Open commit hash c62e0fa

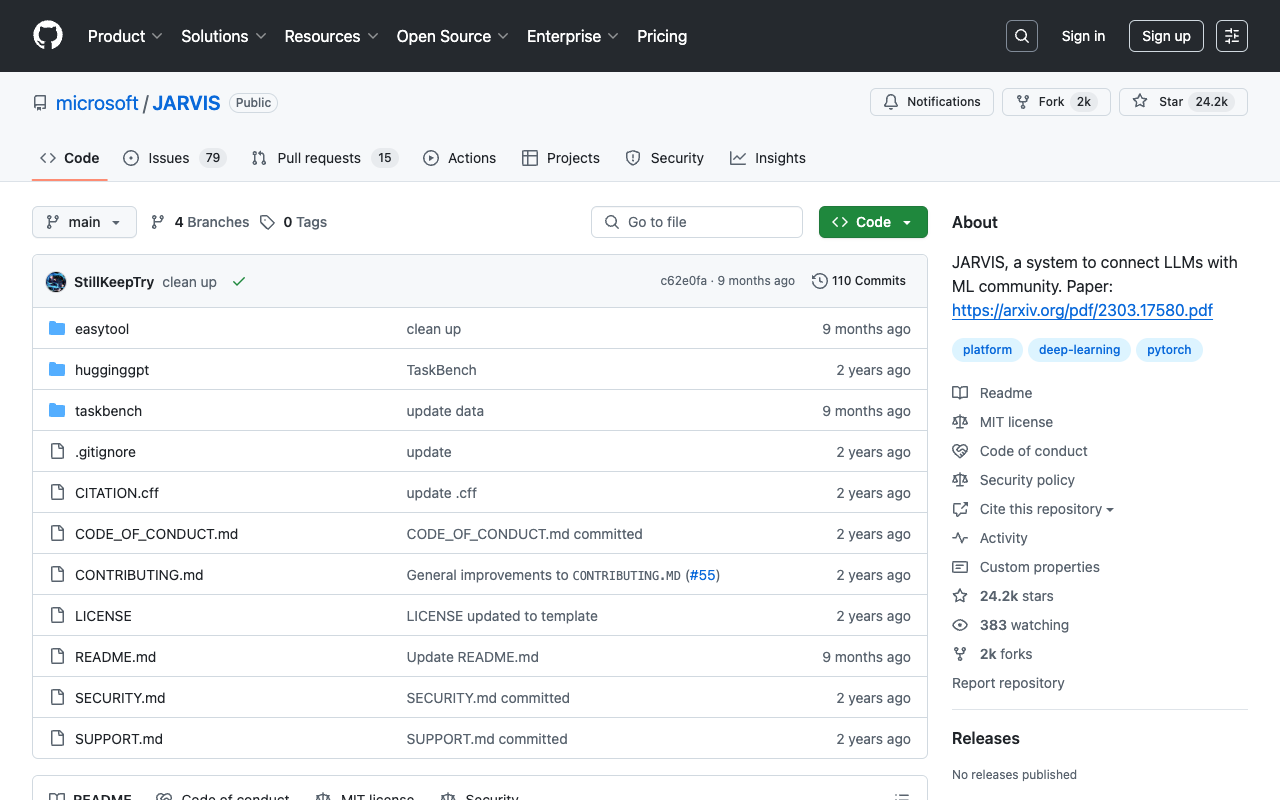pyautogui.click(x=684, y=281)
